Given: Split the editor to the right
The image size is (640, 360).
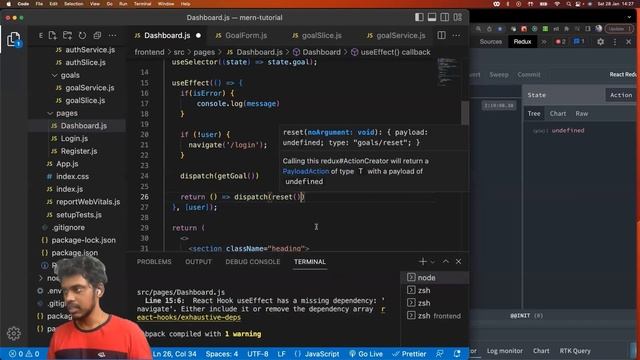Looking at the screenshot, I should [441, 36].
